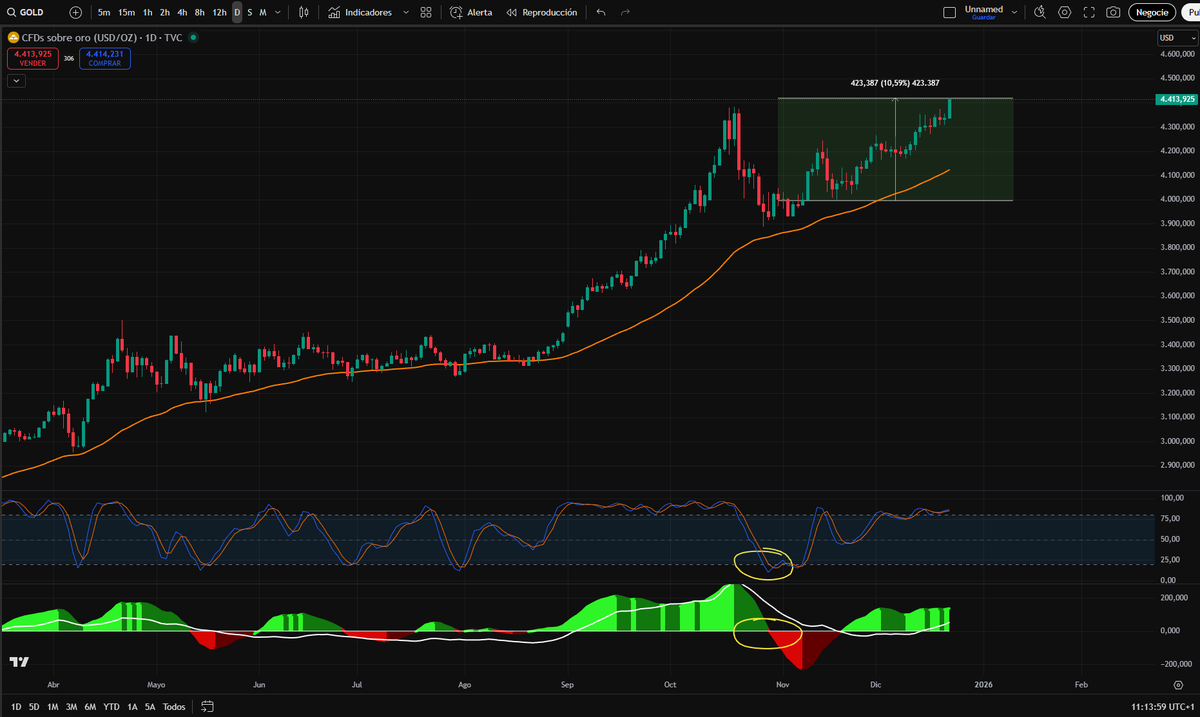Open the candlestick chart type selector
Screen dimensions: 1200x717
click(304, 12)
